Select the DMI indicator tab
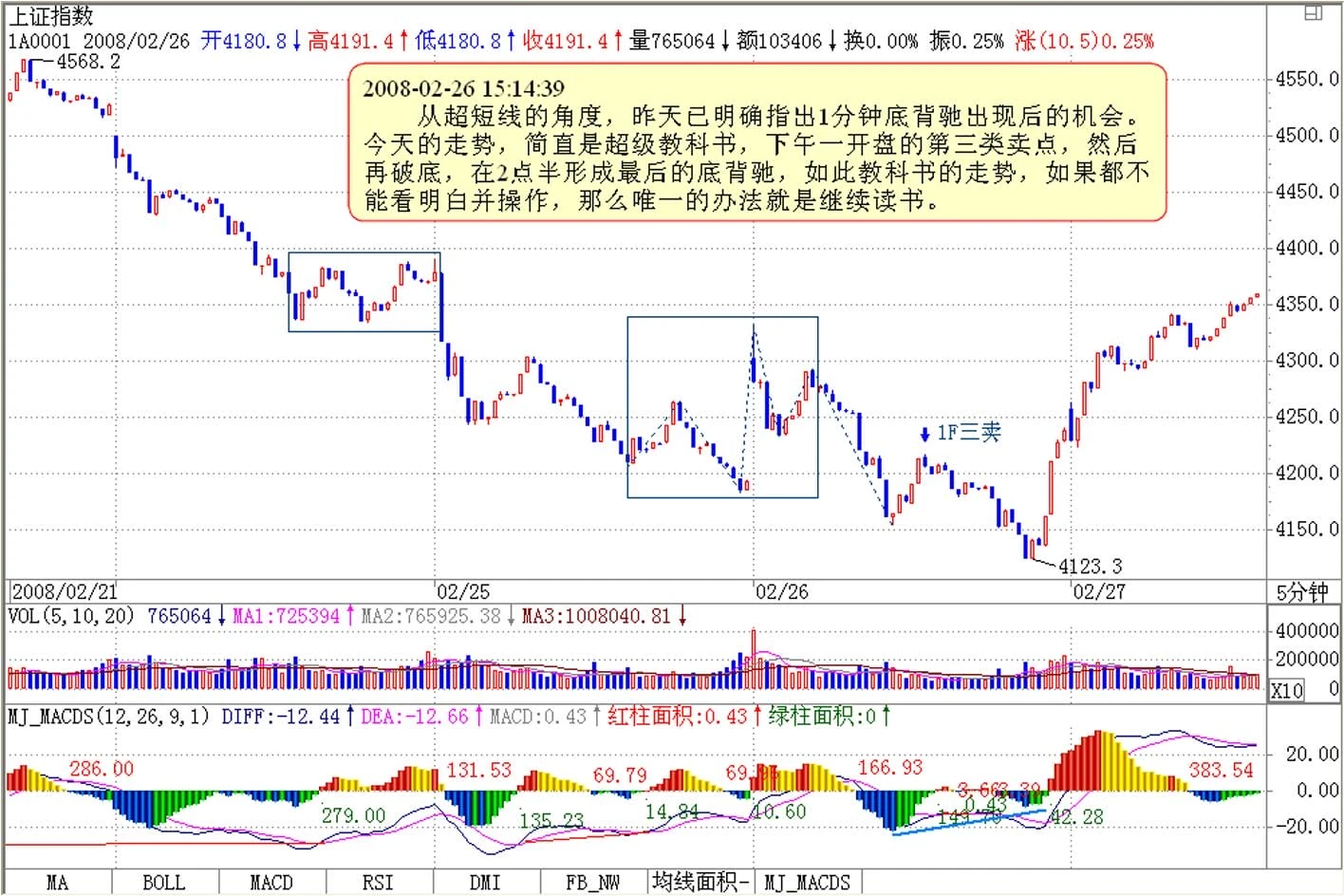Screen dimensions: 1344x896 485,883
